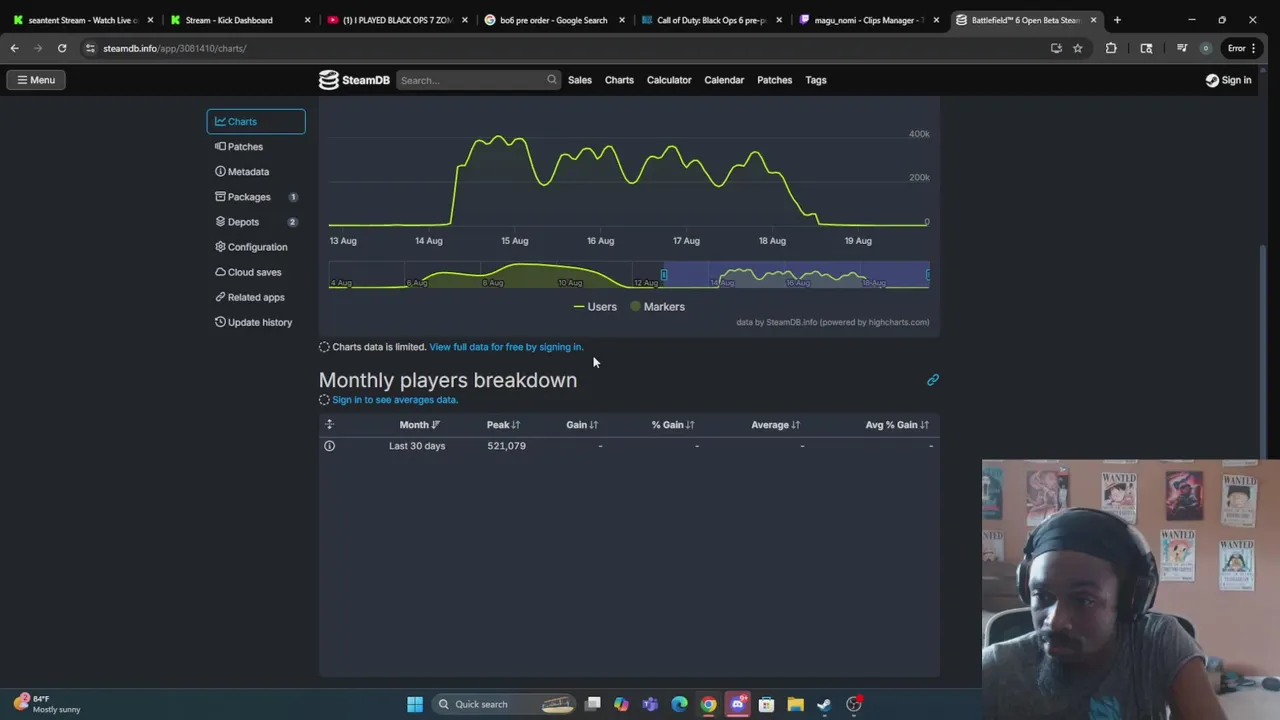Open Microsoft Edge from the taskbar

point(680,704)
